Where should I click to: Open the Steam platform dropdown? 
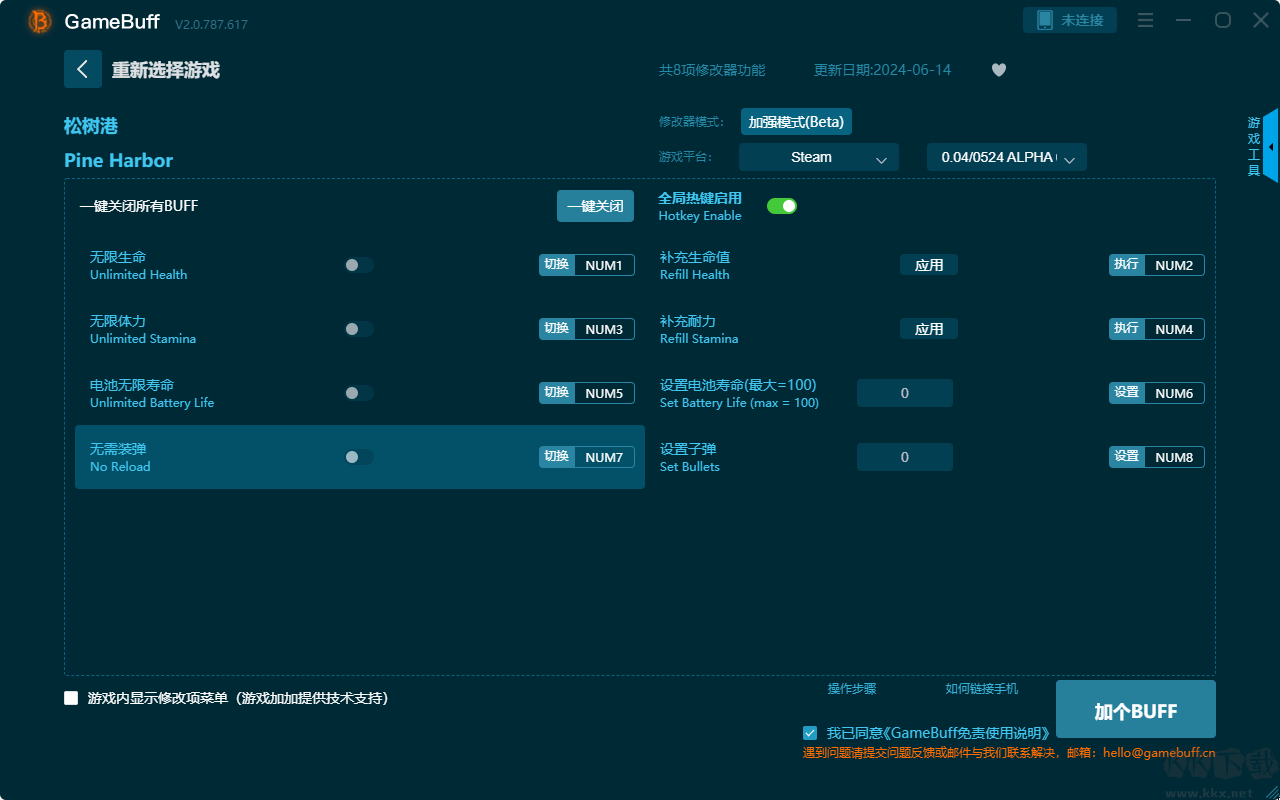click(x=819, y=157)
